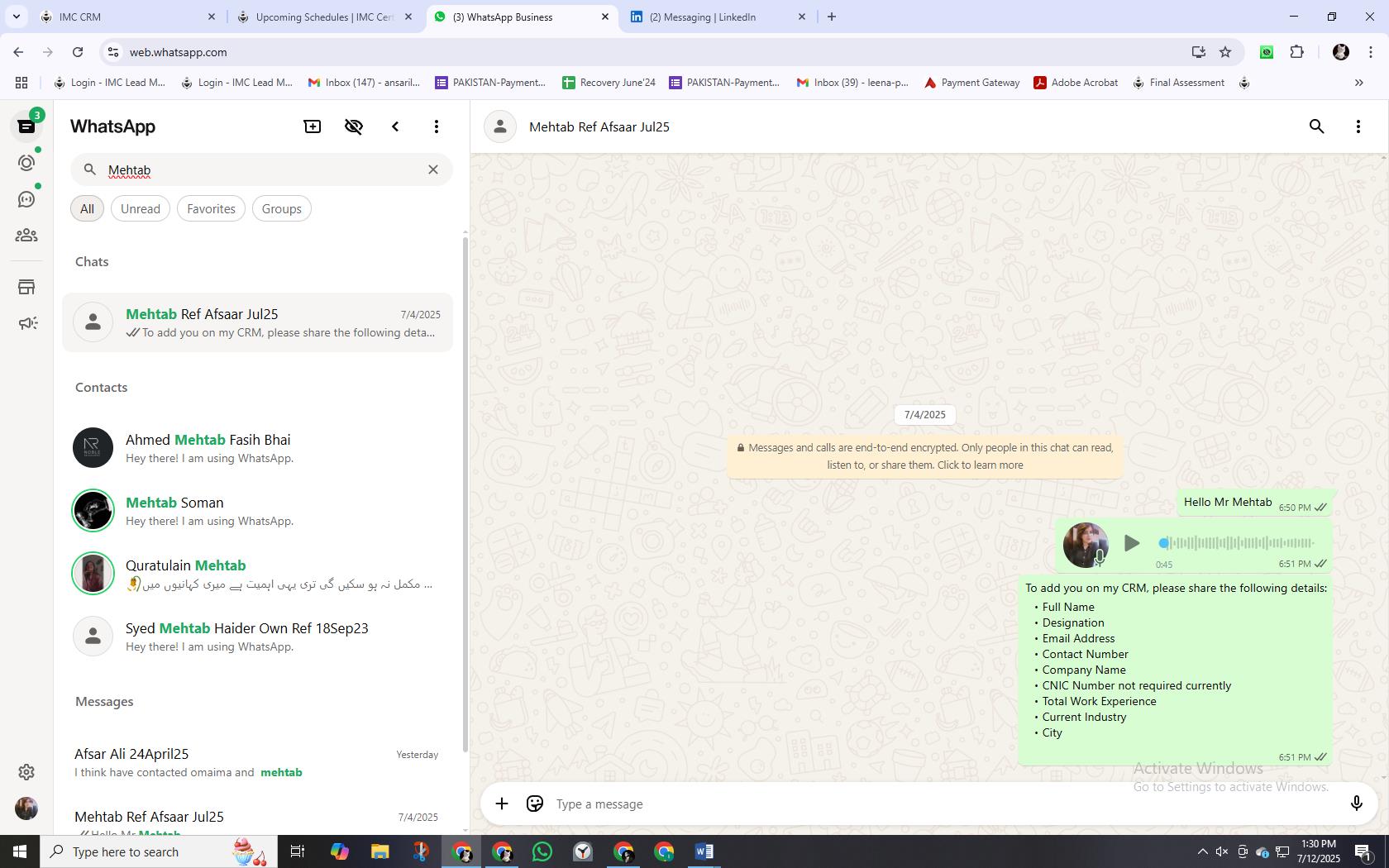Open Windows Start menu

(20, 851)
